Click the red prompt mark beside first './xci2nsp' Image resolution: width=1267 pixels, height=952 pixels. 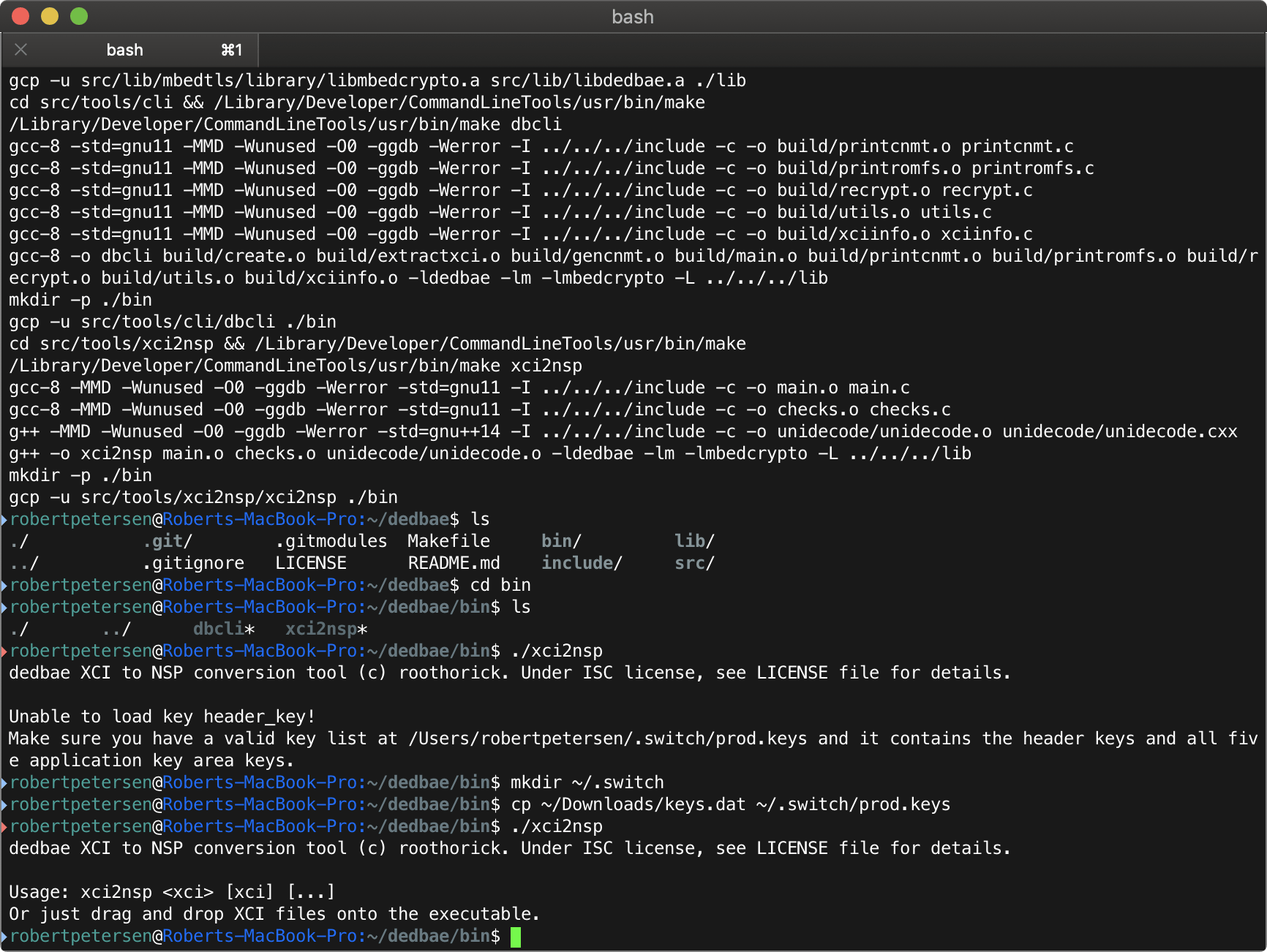click(4, 651)
